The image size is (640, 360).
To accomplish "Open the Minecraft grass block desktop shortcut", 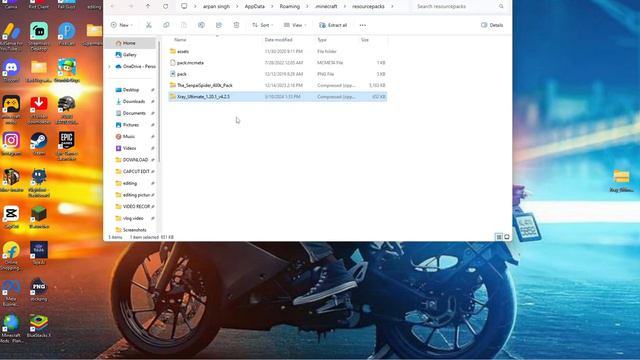I will point(39,217).
